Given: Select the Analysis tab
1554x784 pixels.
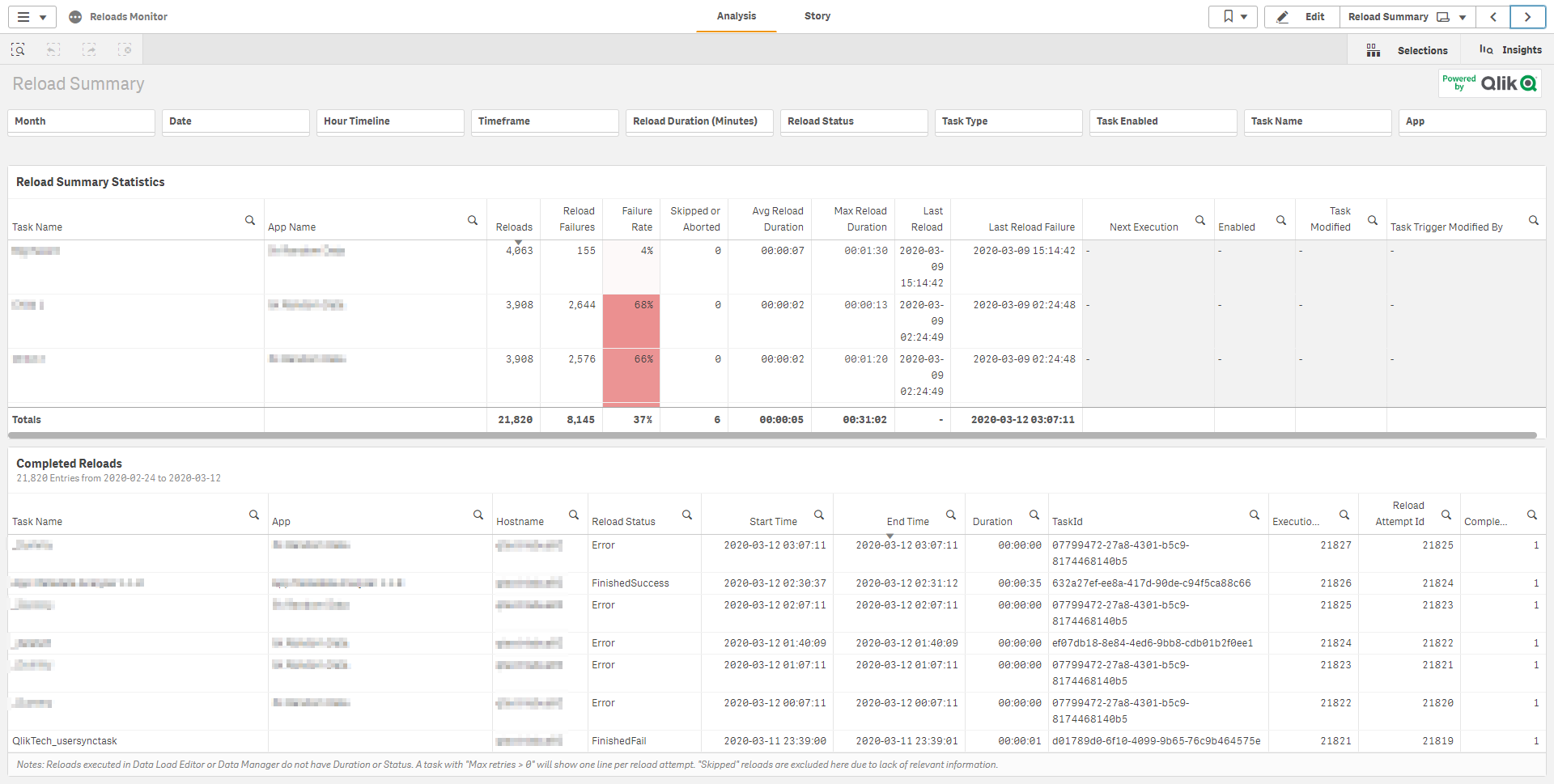Looking at the screenshot, I should [736, 16].
